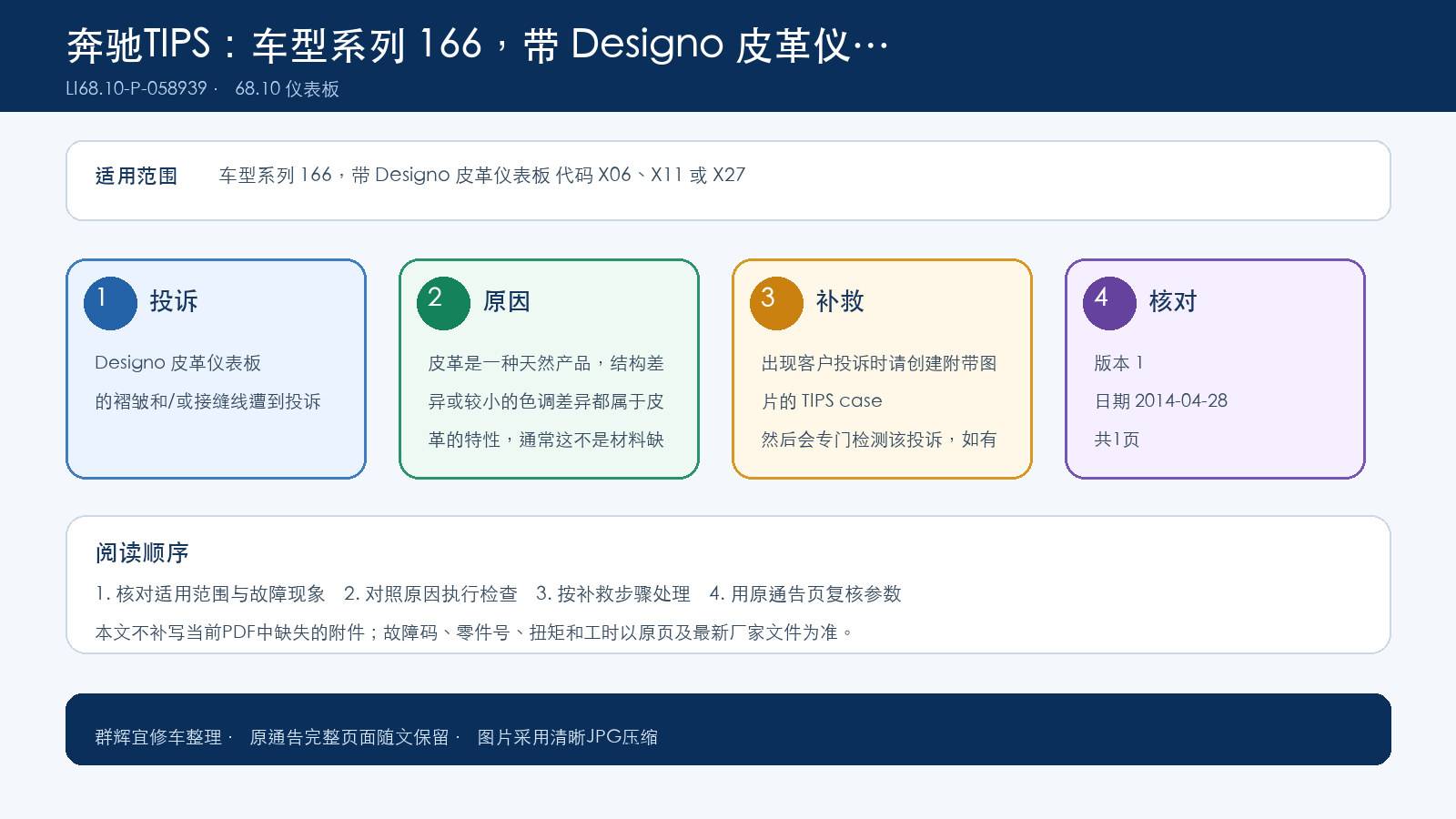Click the line Designo 皮革仪表板 in the 投诉 card

point(178,363)
